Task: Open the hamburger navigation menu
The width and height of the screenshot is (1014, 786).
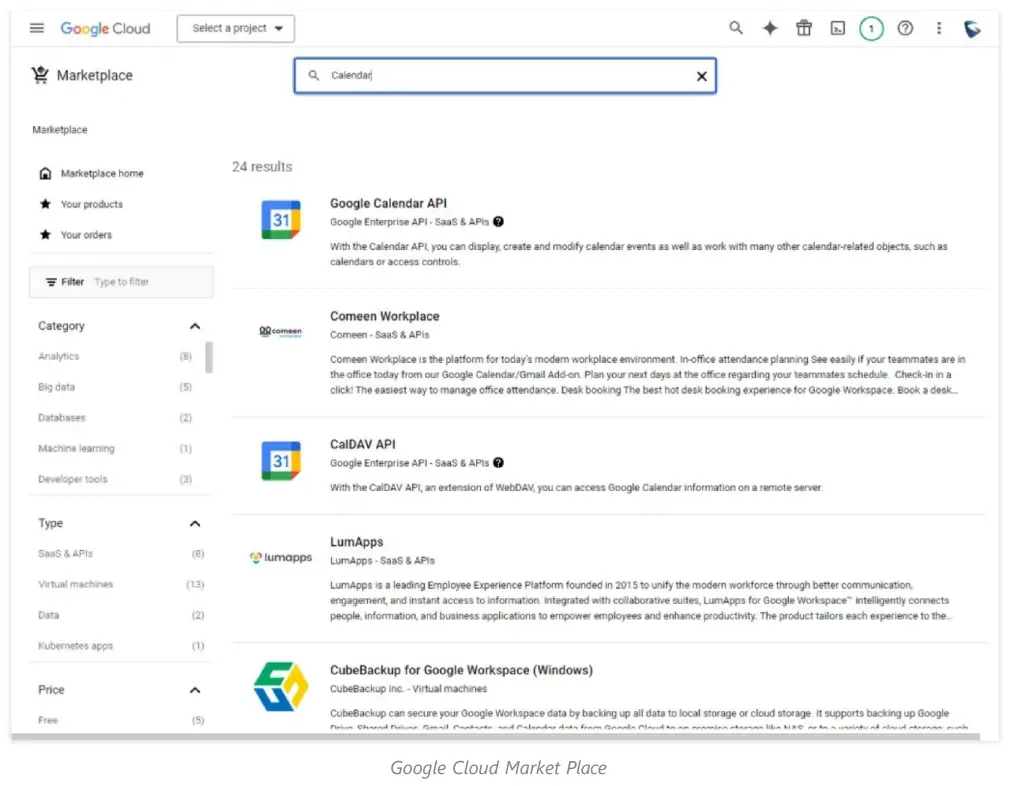Action: coord(37,28)
